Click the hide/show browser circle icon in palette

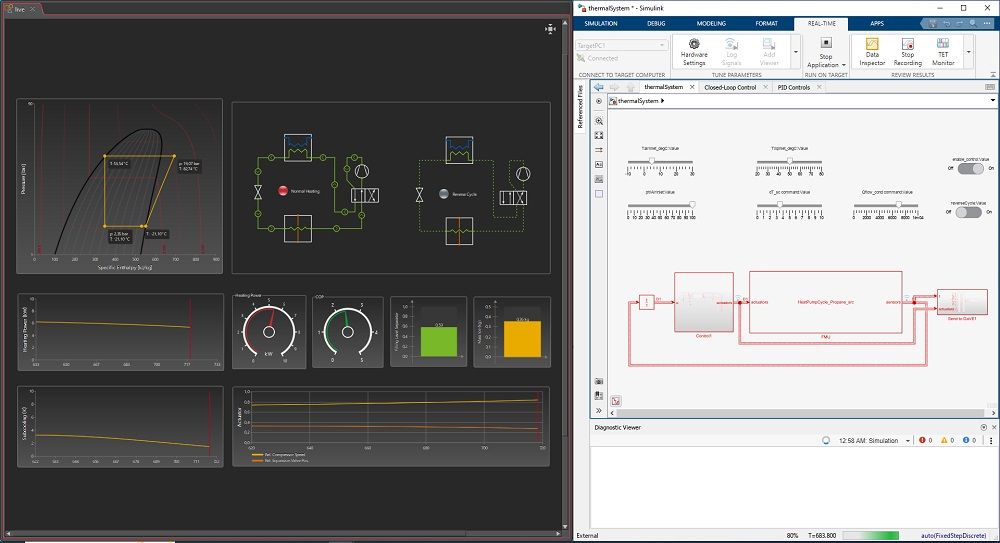(x=599, y=101)
